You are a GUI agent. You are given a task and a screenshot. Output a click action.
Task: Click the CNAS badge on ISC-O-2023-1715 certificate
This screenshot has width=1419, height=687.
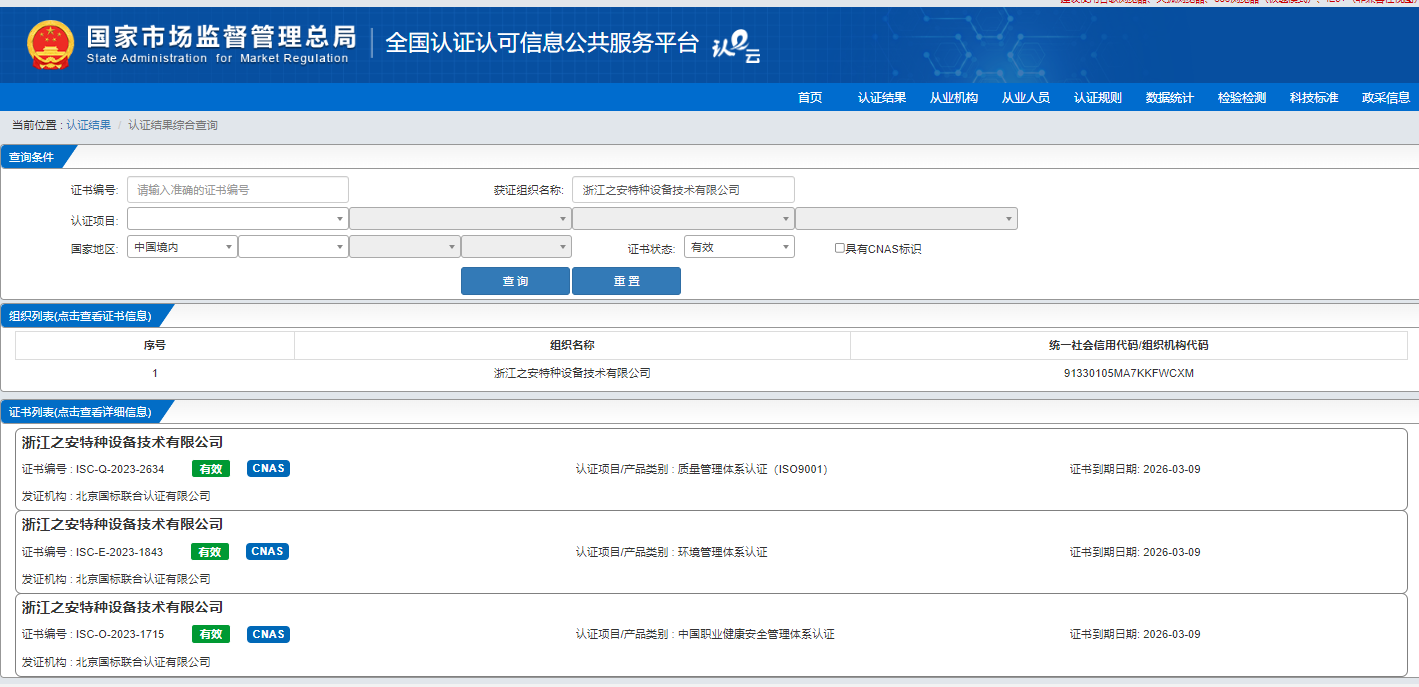click(268, 635)
